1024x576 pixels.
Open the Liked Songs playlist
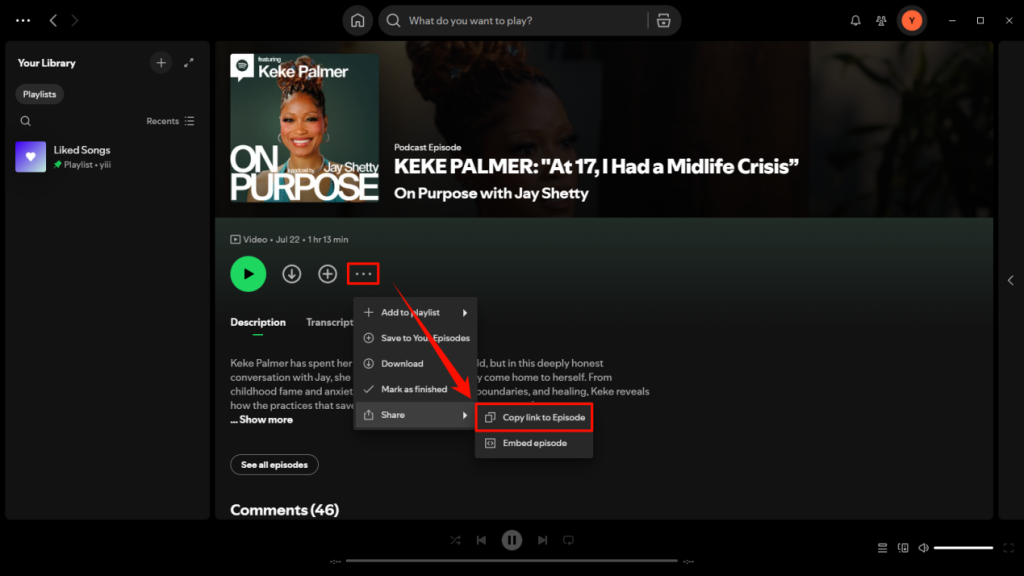(x=107, y=157)
